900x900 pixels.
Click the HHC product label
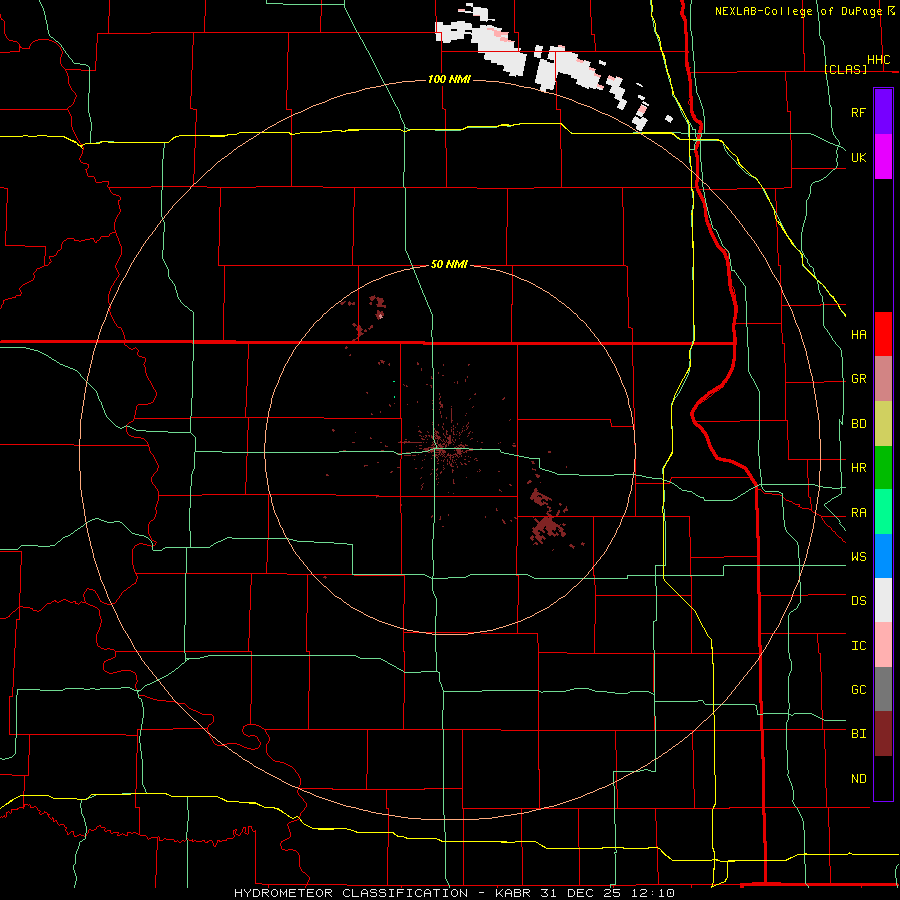pyautogui.click(x=878, y=60)
